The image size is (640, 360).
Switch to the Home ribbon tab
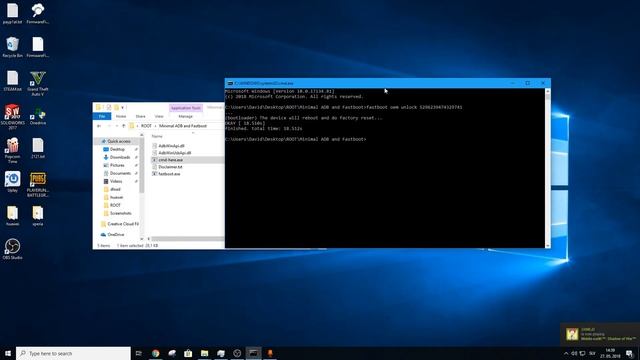(121, 116)
